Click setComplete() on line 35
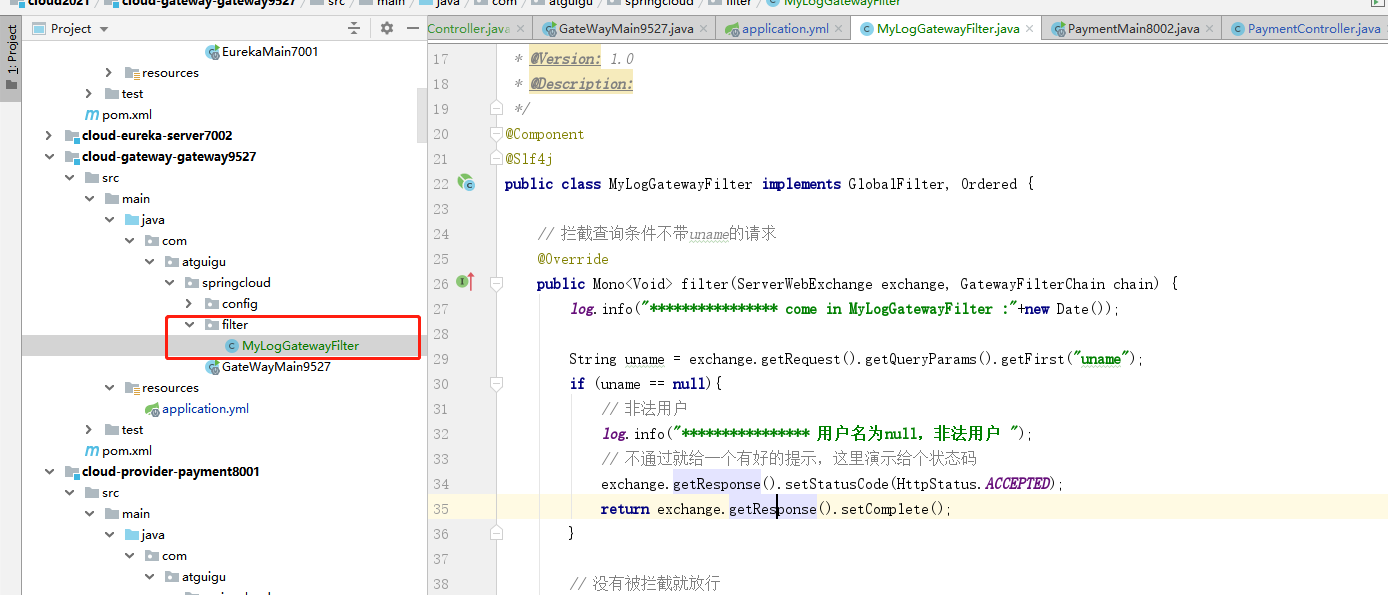The height and width of the screenshot is (595, 1388). 890,509
